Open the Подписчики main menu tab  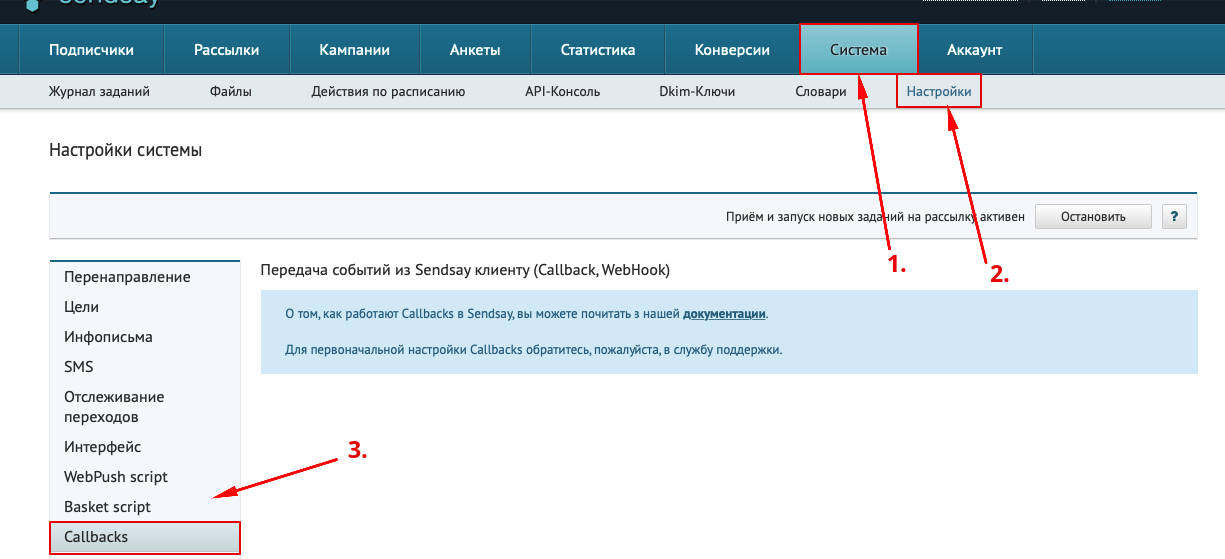pos(91,50)
